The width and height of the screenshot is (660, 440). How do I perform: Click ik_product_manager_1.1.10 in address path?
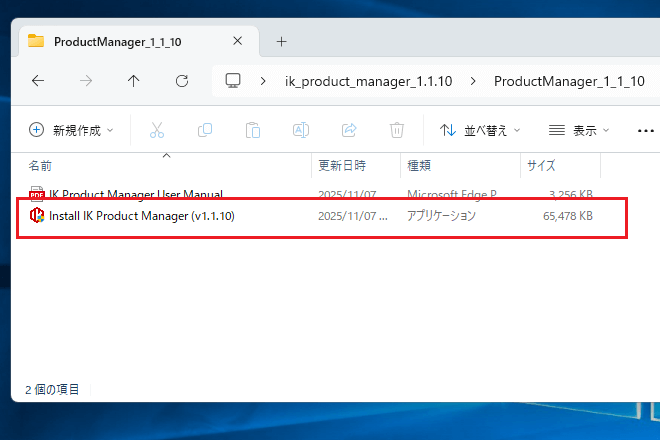click(369, 81)
